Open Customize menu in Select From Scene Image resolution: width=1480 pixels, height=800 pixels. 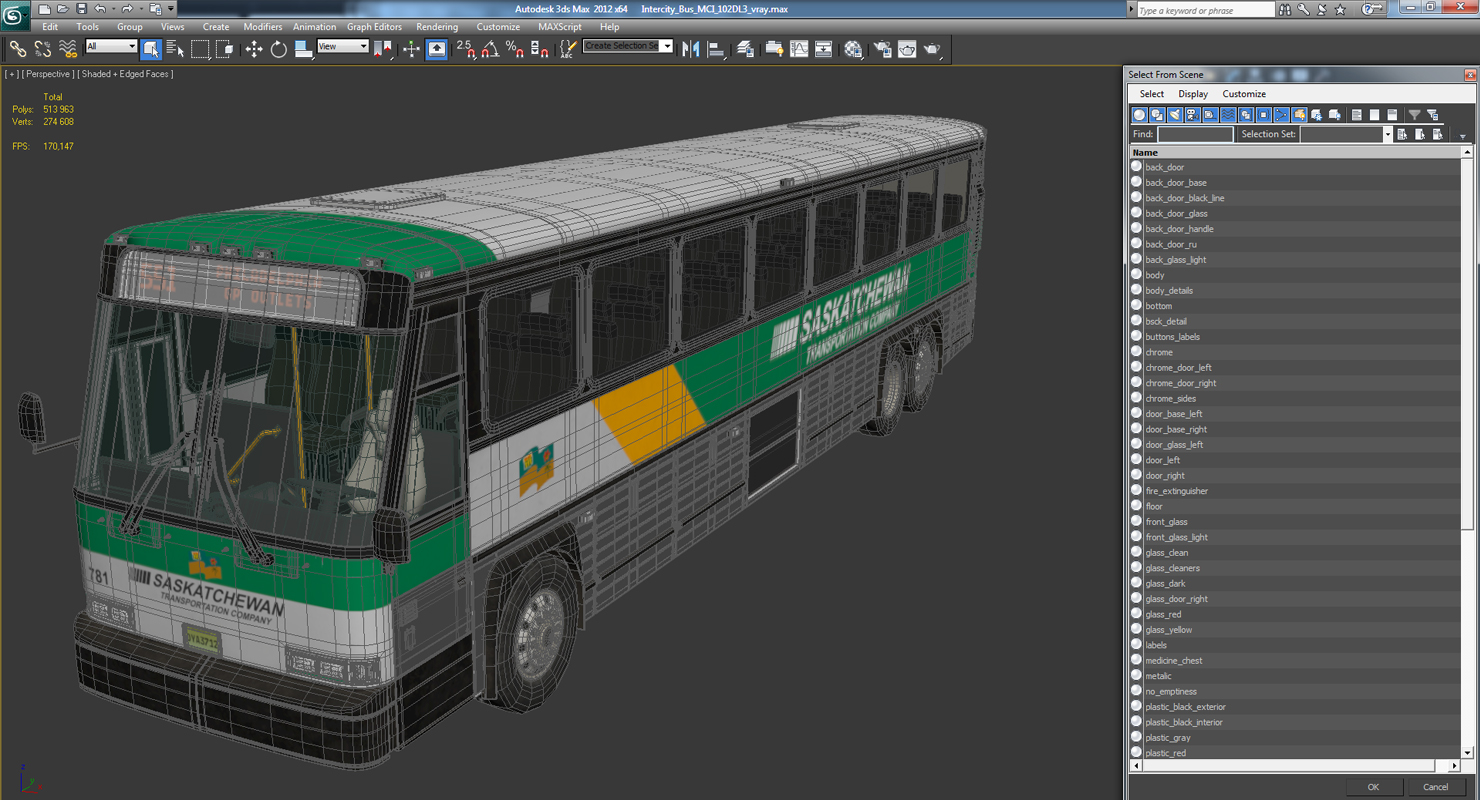(1244, 94)
